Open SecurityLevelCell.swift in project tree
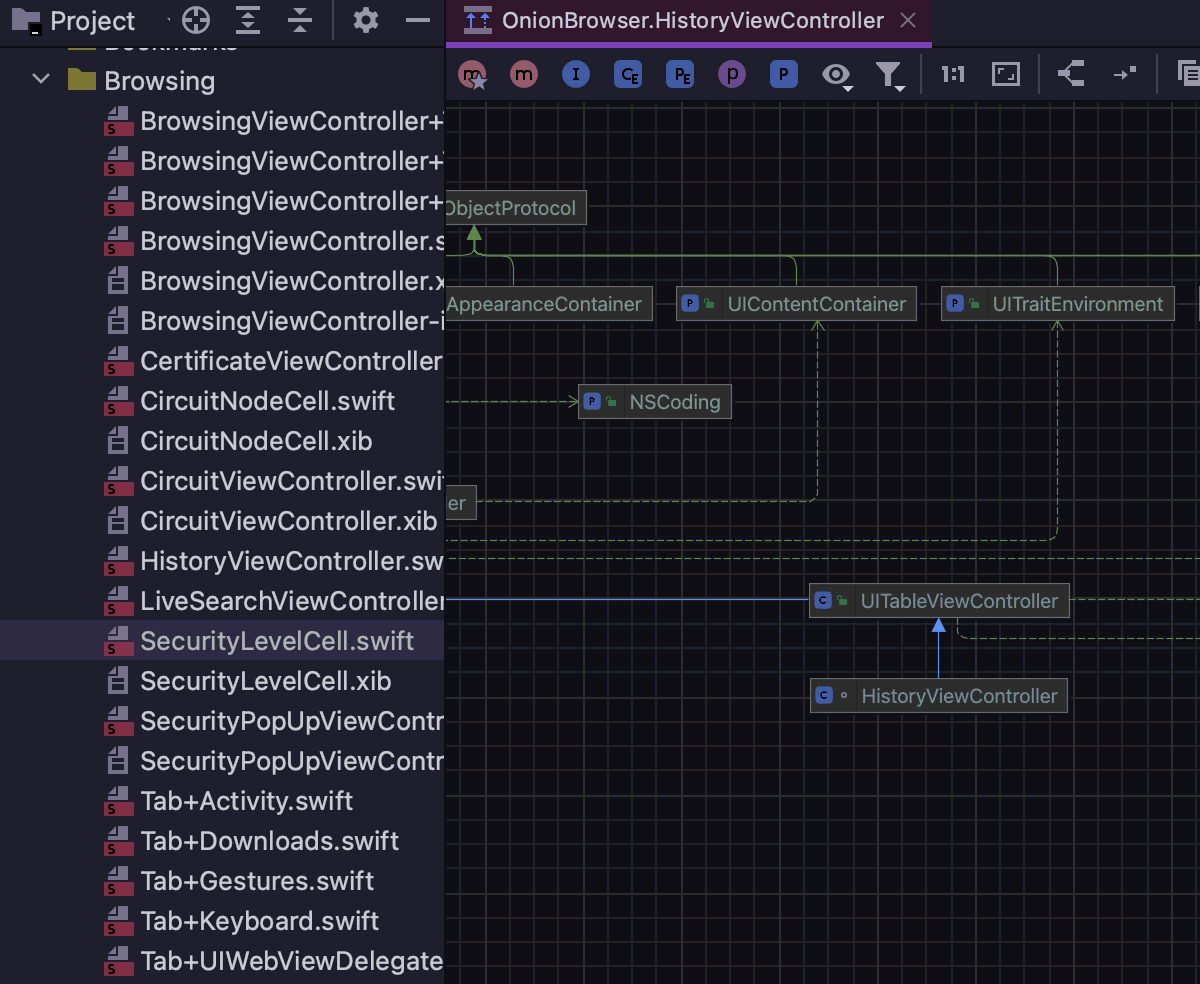Viewport: 1200px width, 984px height. (277, 641)
